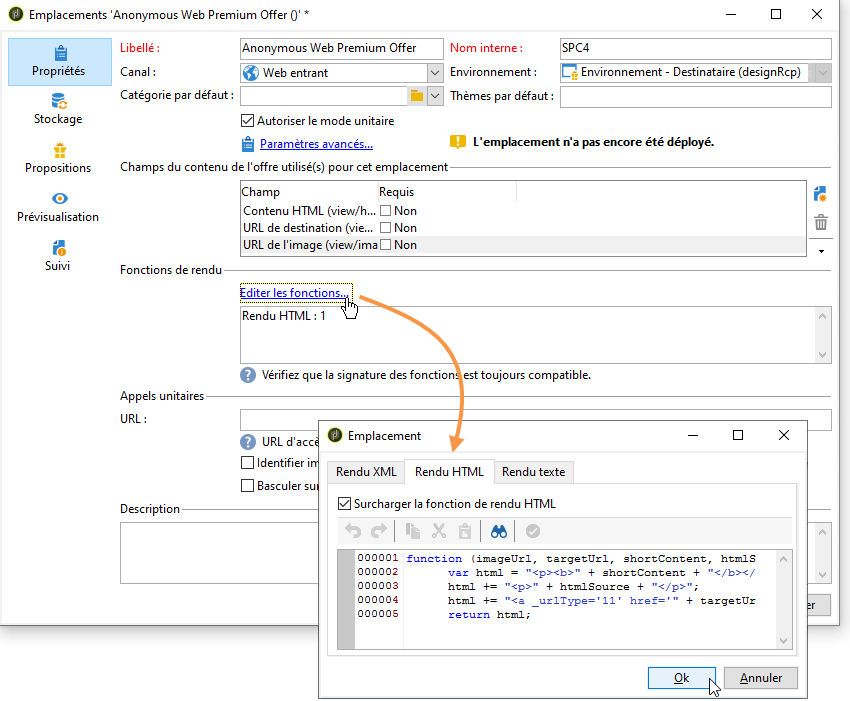Viewport: 850px width, 701px height.
Task: Click help icon next to URL d'accès
Action: click(x=248, y=442)
